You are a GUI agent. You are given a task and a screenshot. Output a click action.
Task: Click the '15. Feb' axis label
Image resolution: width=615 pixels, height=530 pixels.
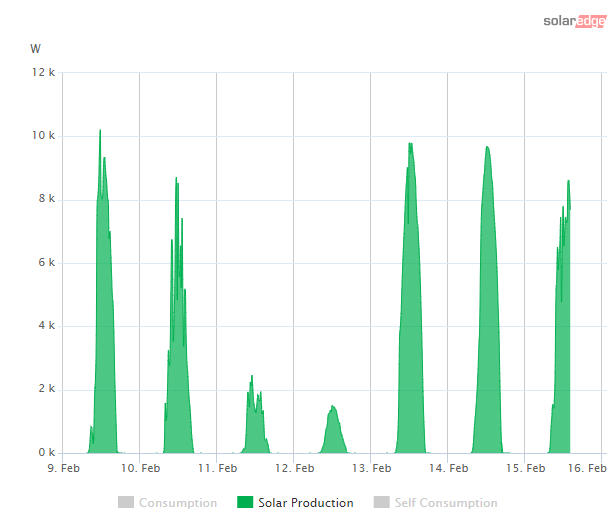pyautogui.click(x=526, y=468)
